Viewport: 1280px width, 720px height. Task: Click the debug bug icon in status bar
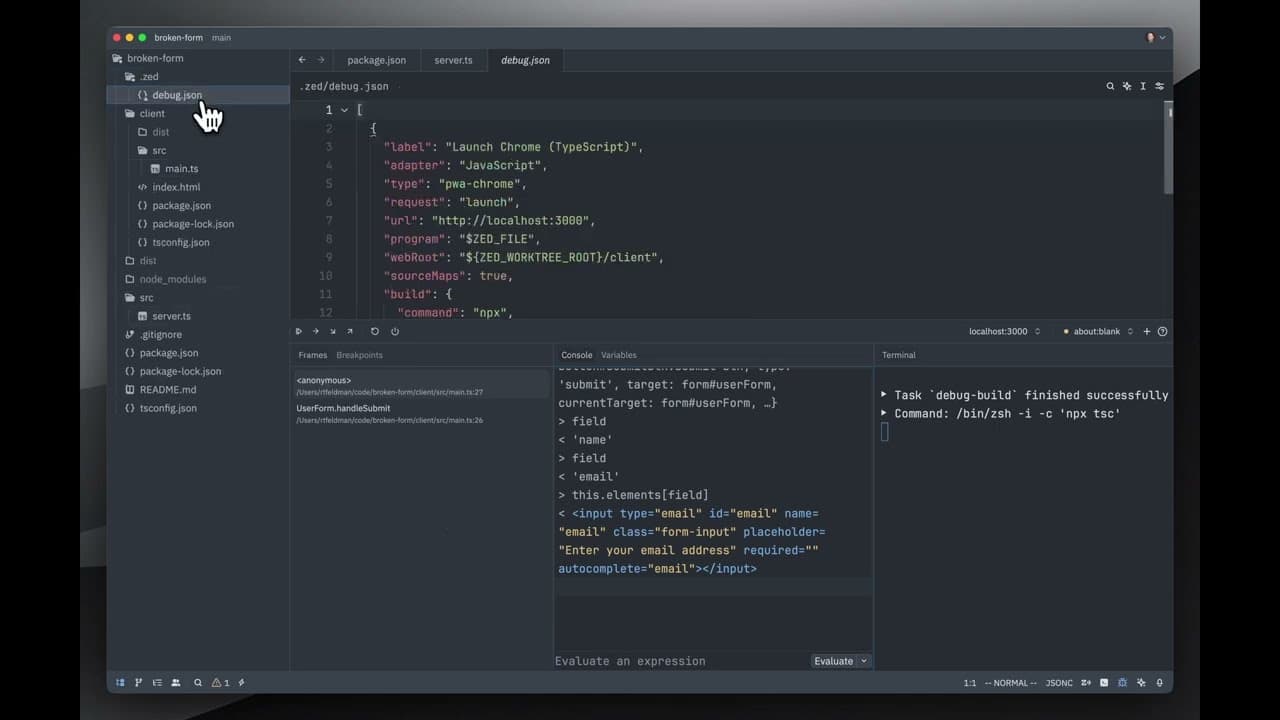click(x=1122, y=683)
